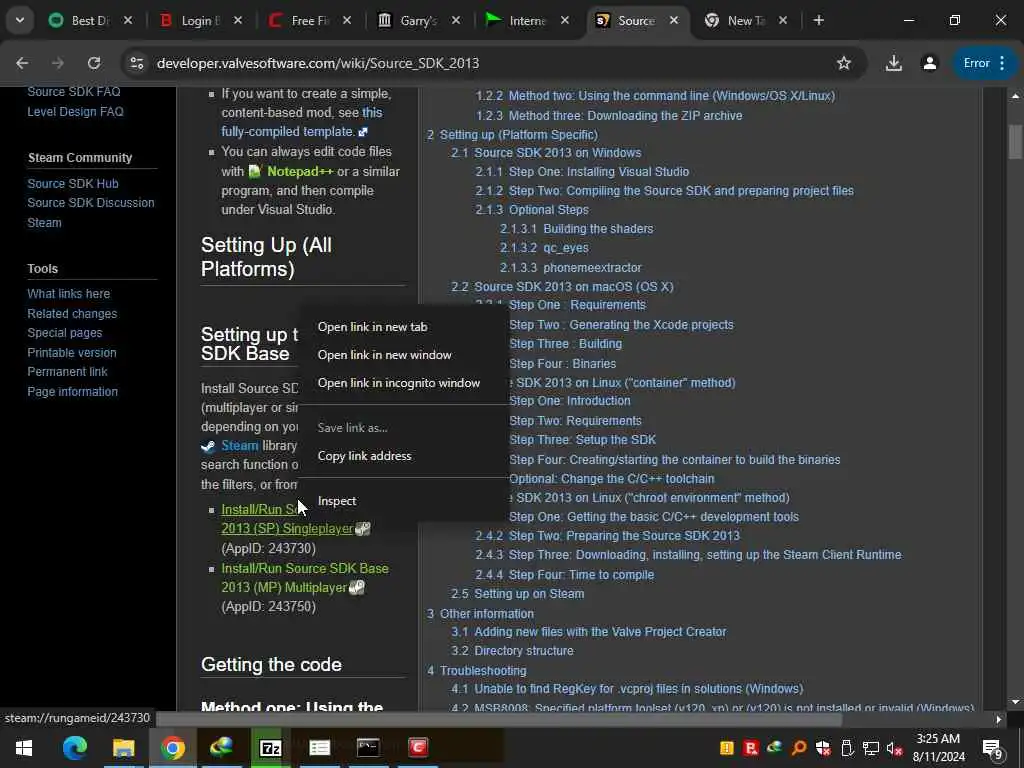Choose Inspect from context menu

(337, 501)
